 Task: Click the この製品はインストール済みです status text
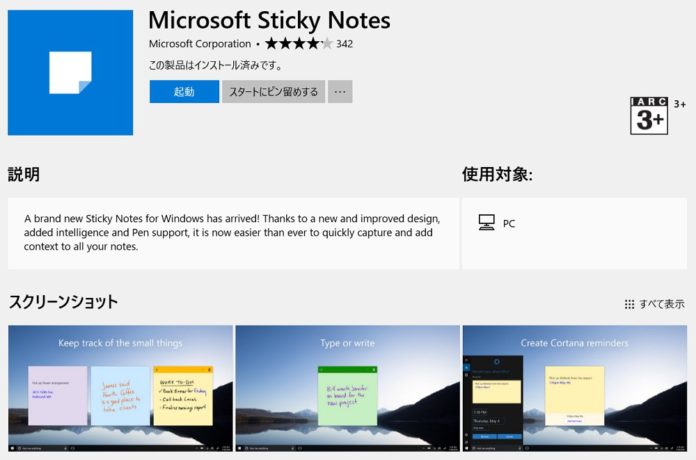point(215,66)
